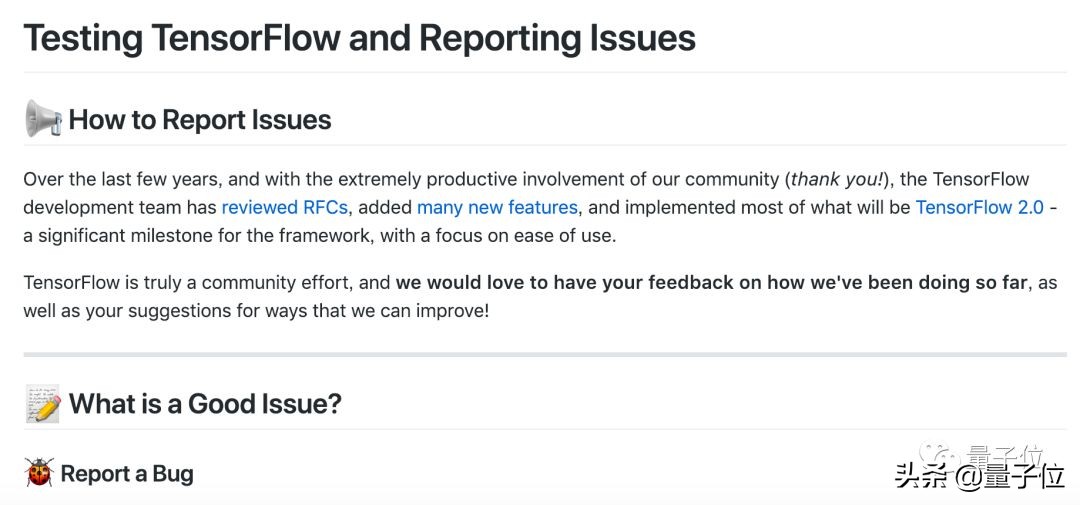The width and height of the screenshot is (1080, 505).
Task: Open the "TensorFlow 2.0" link
Action: tap(979, 208)
